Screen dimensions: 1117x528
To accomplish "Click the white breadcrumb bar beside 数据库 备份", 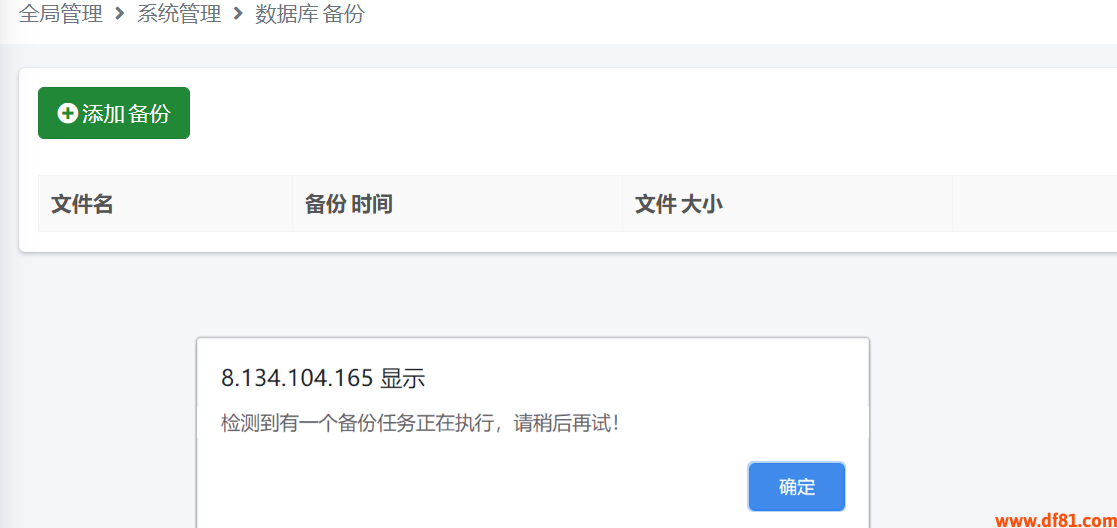I will coord(712,16).
